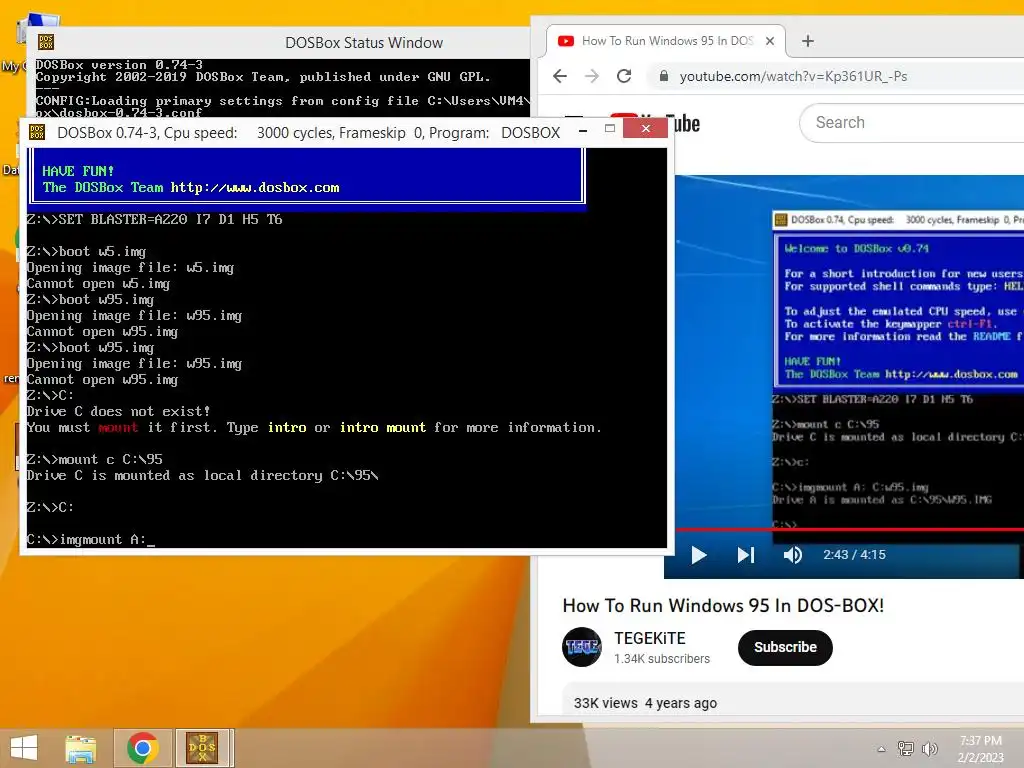Switch to Chrome in the taskbar
The width and height of the screenshot is (1024, 768).
pyautogui.click(x=142, y=748)
